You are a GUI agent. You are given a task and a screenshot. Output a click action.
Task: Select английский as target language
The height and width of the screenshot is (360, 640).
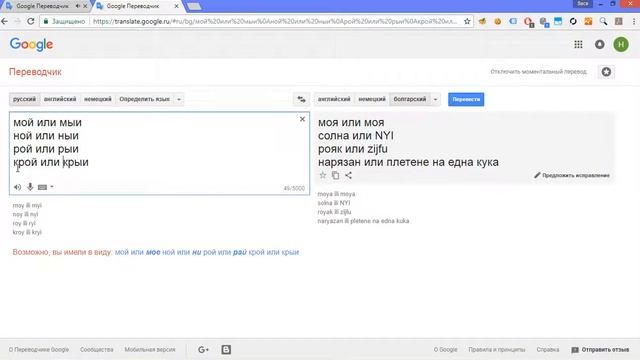(x=334, y=99)
